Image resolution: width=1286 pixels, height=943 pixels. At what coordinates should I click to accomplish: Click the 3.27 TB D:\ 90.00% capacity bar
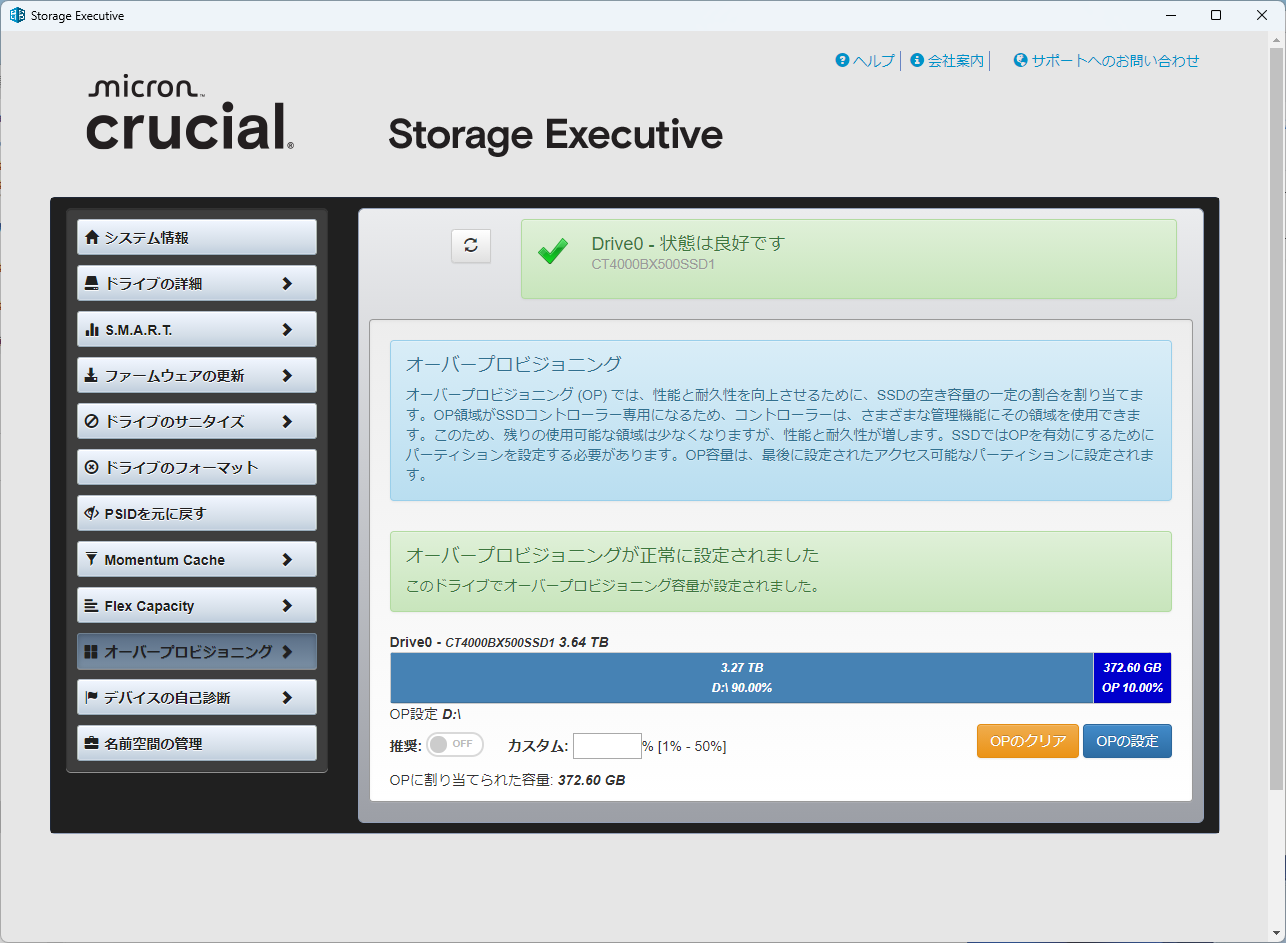click(x=742, y=678)
